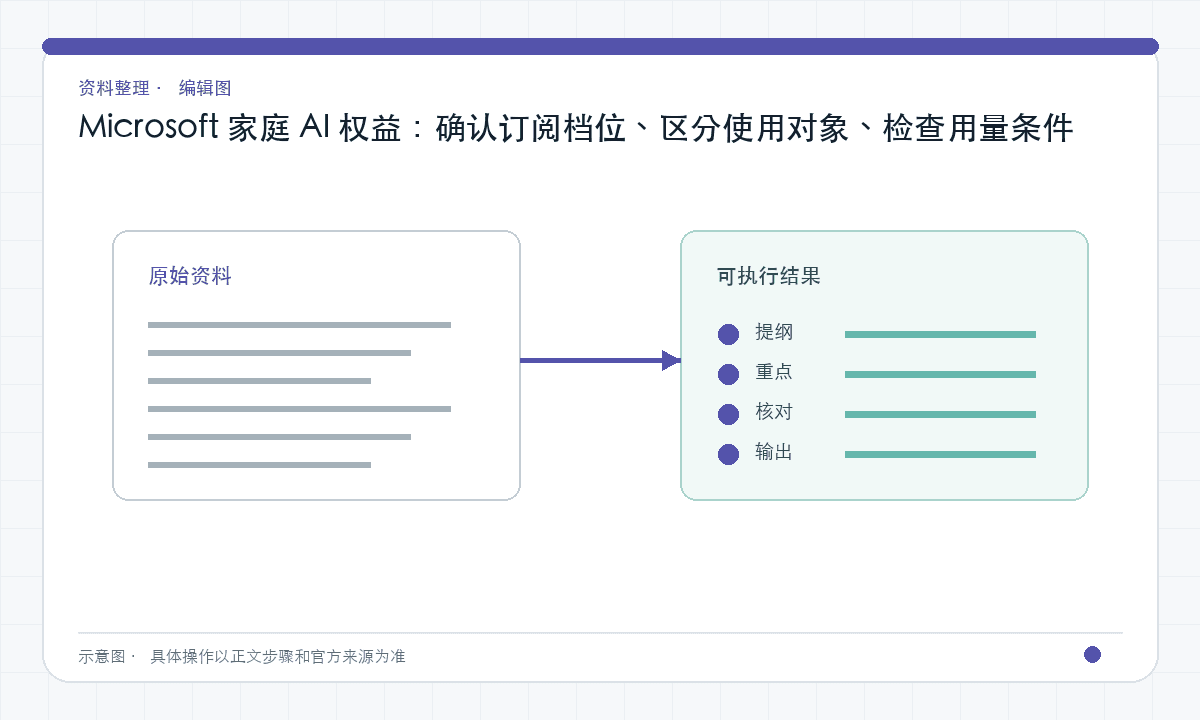
Task: Select the 提纲 label
Action: coord(774,332)
